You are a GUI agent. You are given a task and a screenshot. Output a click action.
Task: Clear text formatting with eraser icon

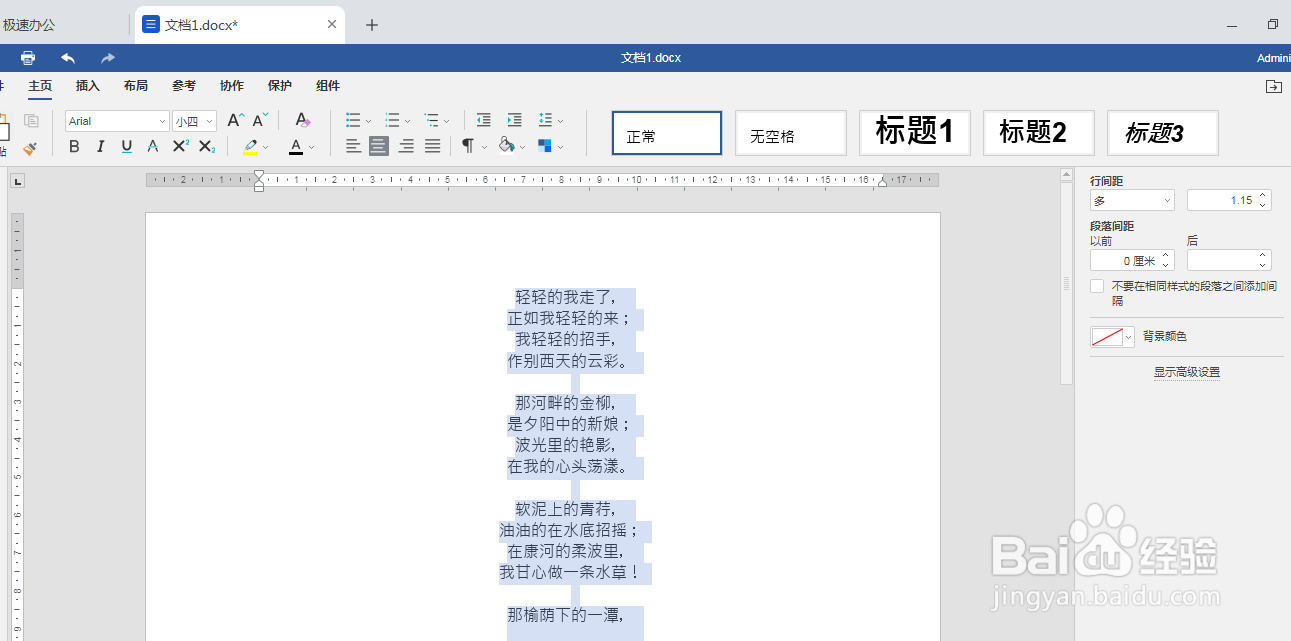click(x=303, y=121)
